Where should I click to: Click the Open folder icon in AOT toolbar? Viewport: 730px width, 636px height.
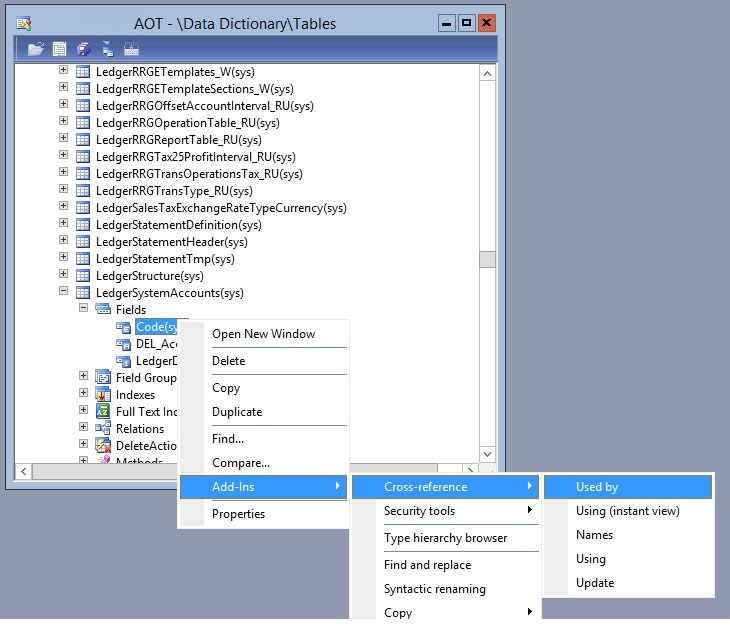(36, 49)
